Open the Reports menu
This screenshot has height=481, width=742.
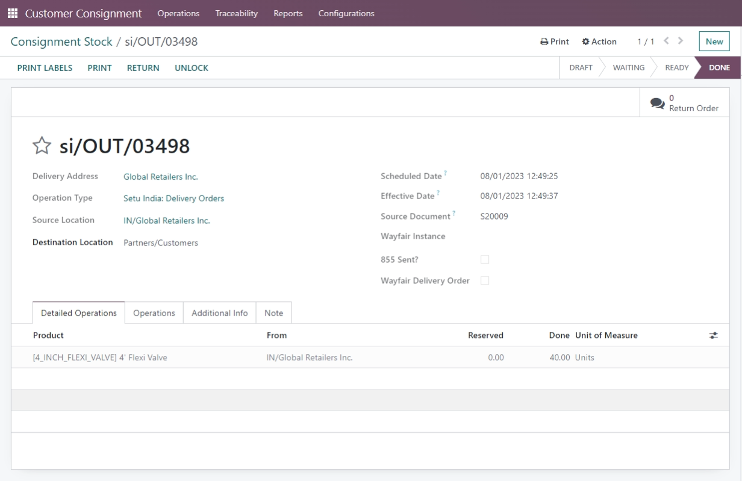click(288, 13)
